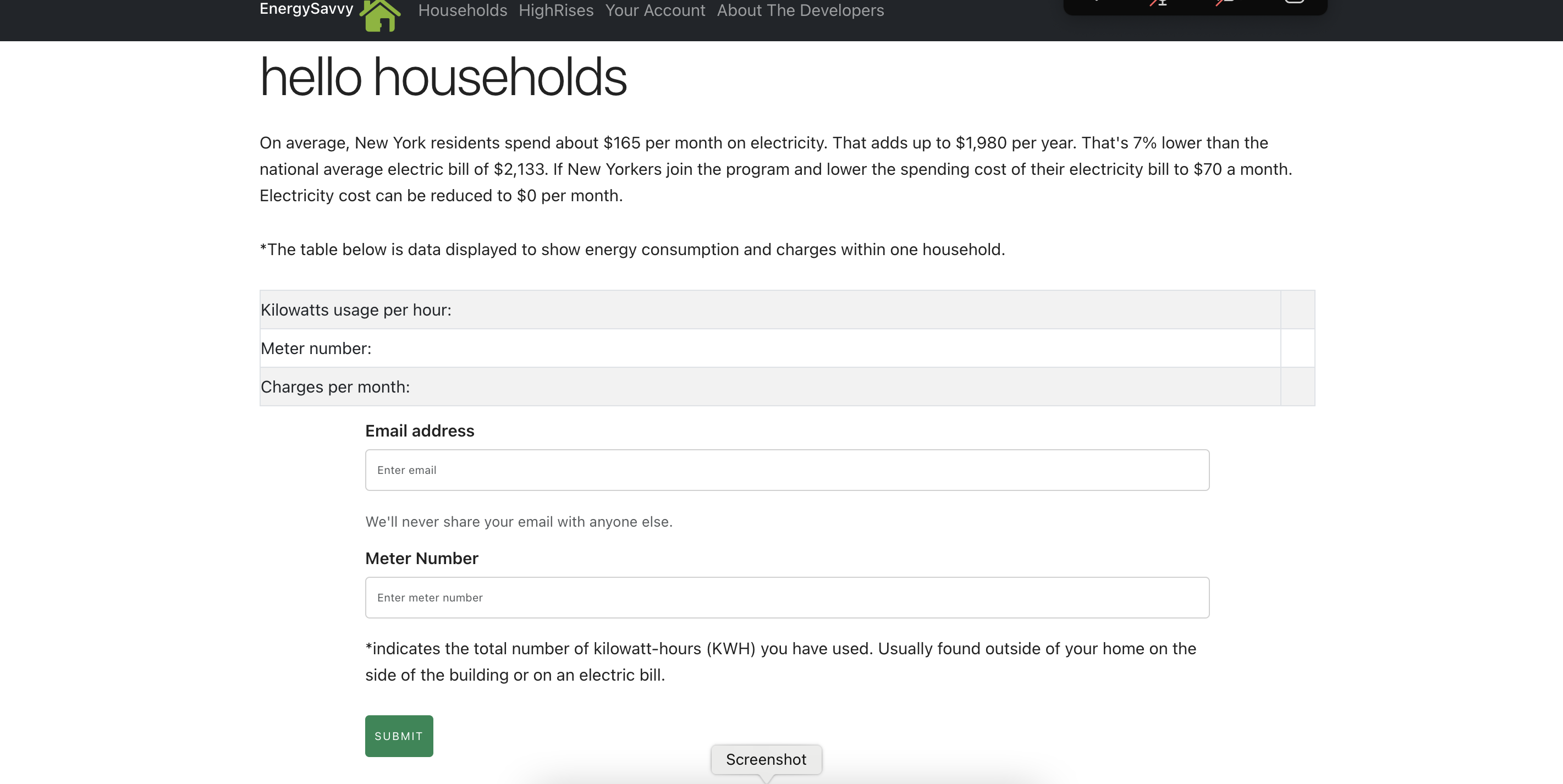Focus the Enter meter number field
Screen dimensions: 1563x784
point(787,597)
